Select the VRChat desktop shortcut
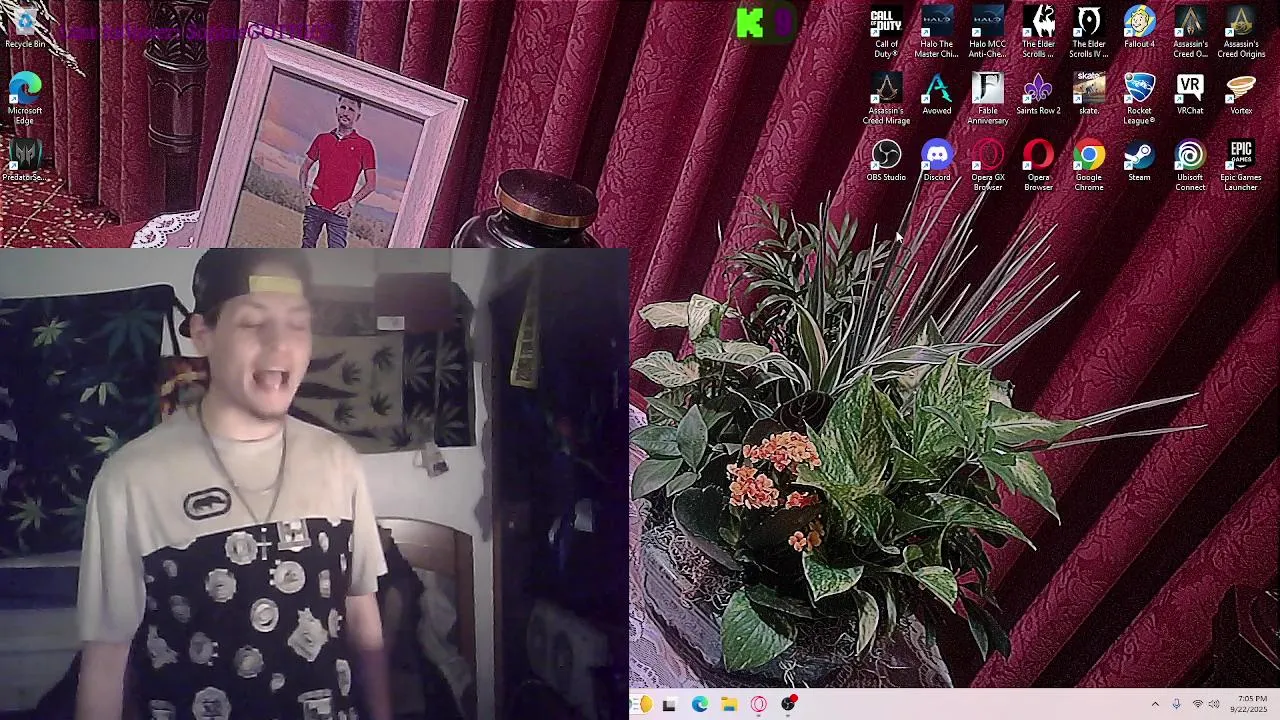The height and width of the screenshot is (720, 1280). pos(1190,95)
